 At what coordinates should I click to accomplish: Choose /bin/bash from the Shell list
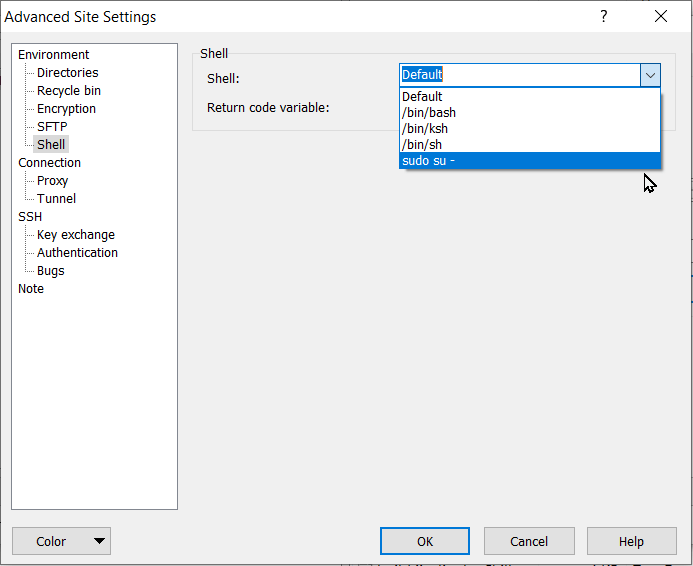click(429, 113)
